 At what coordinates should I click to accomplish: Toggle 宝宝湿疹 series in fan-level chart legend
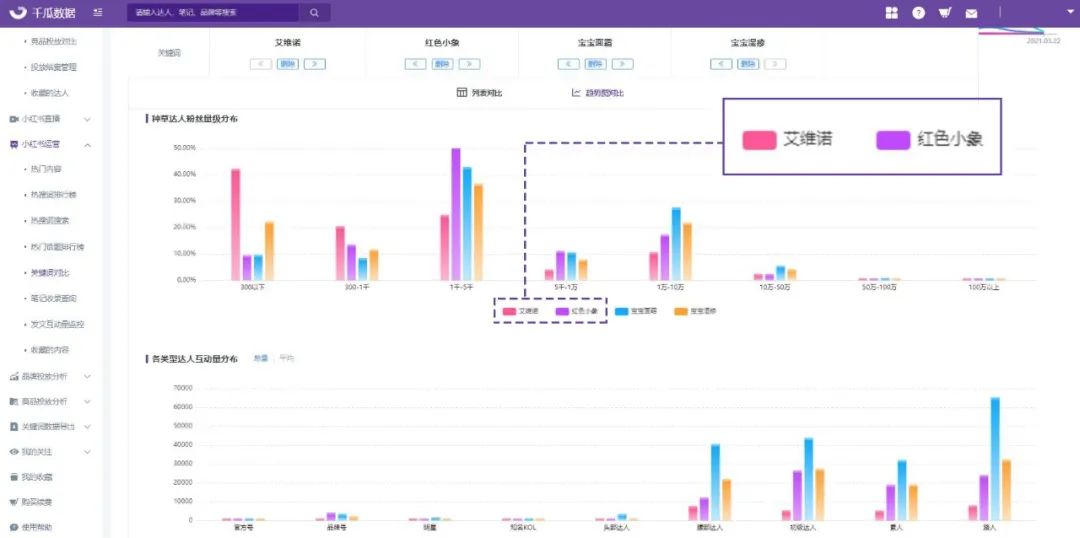[x=696, y=311]
